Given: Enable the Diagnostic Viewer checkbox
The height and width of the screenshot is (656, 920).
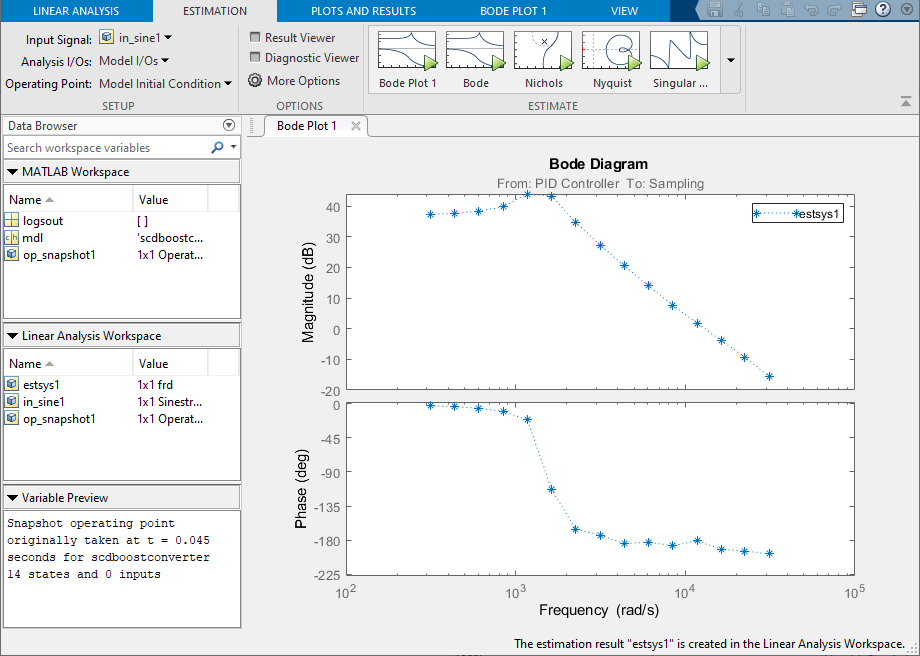Looking at the screenshot, I should pyautogui.click(x=255, y=57).
